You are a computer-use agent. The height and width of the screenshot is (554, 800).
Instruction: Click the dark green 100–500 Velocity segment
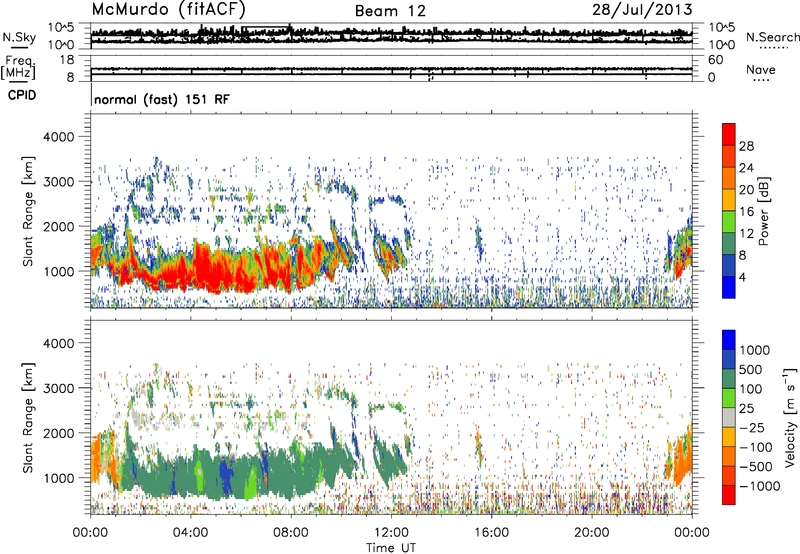(729, 379)
